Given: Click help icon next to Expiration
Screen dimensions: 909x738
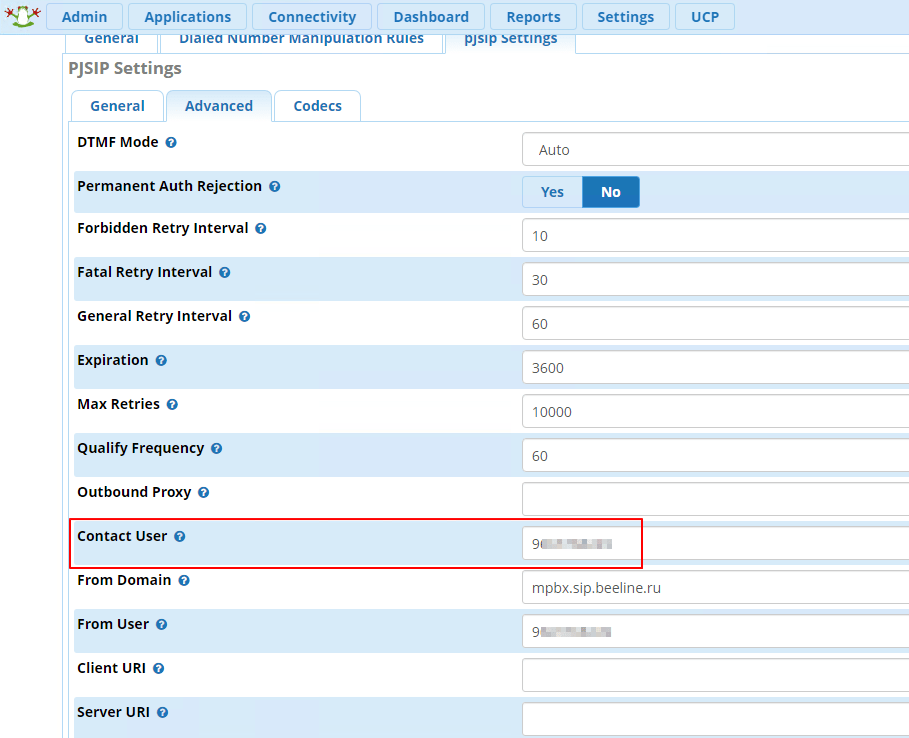Looking at the screenshot, I should [x=161, y=361].
